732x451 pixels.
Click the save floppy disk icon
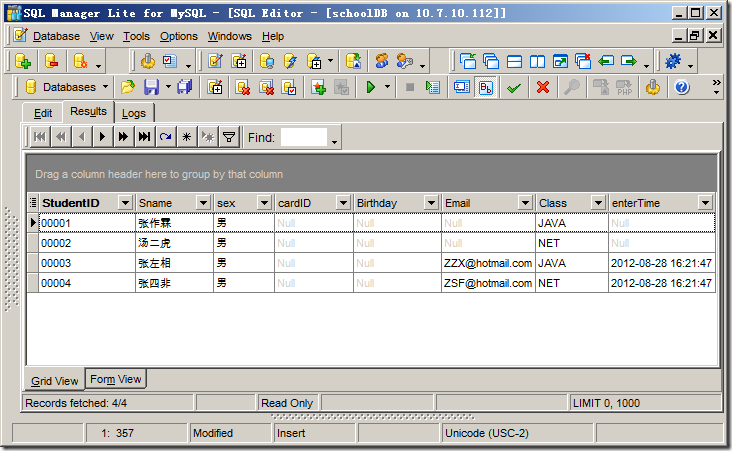coord(151,87)
